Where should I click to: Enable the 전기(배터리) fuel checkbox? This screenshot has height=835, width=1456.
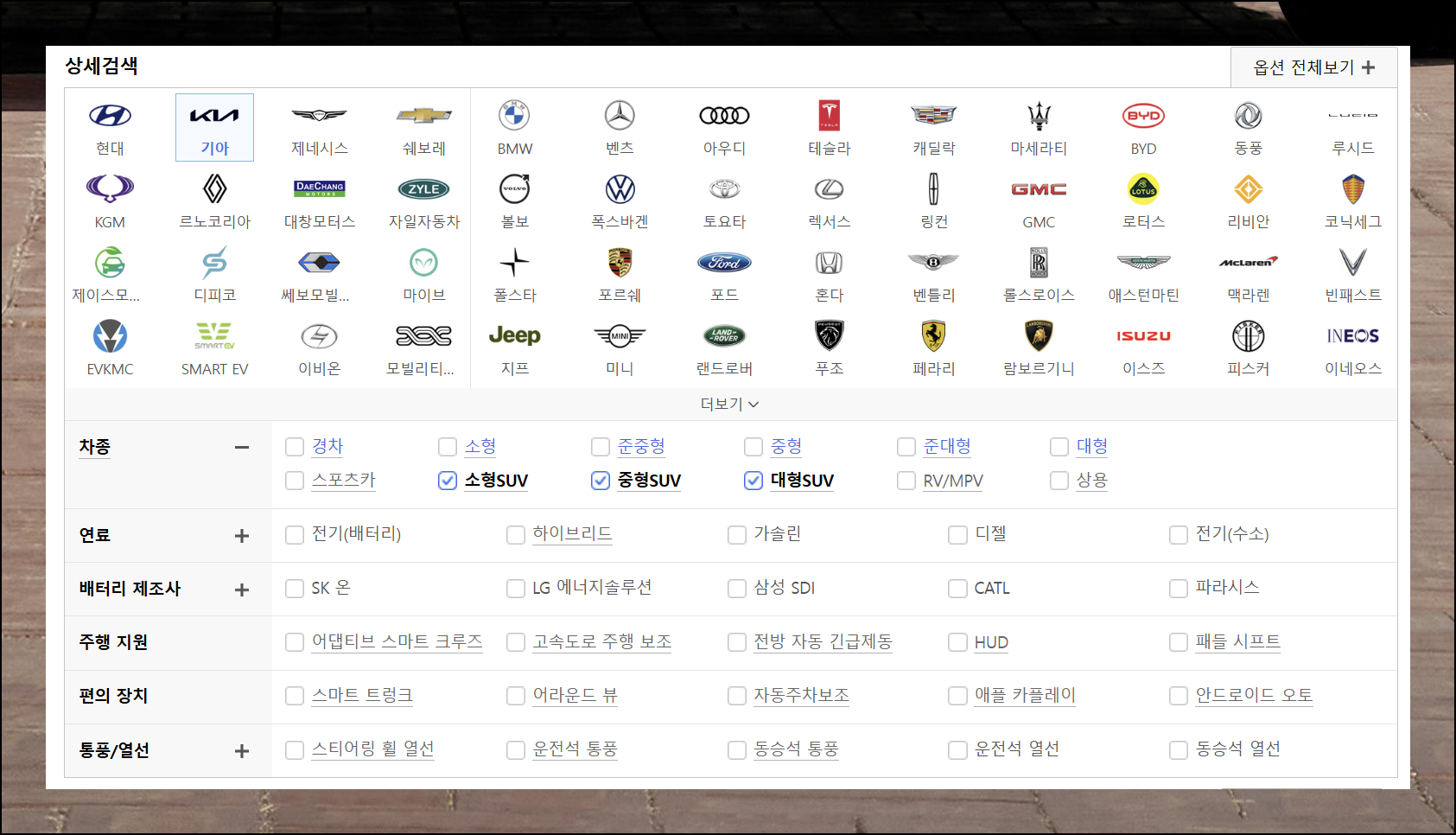(x=295, y=535)
